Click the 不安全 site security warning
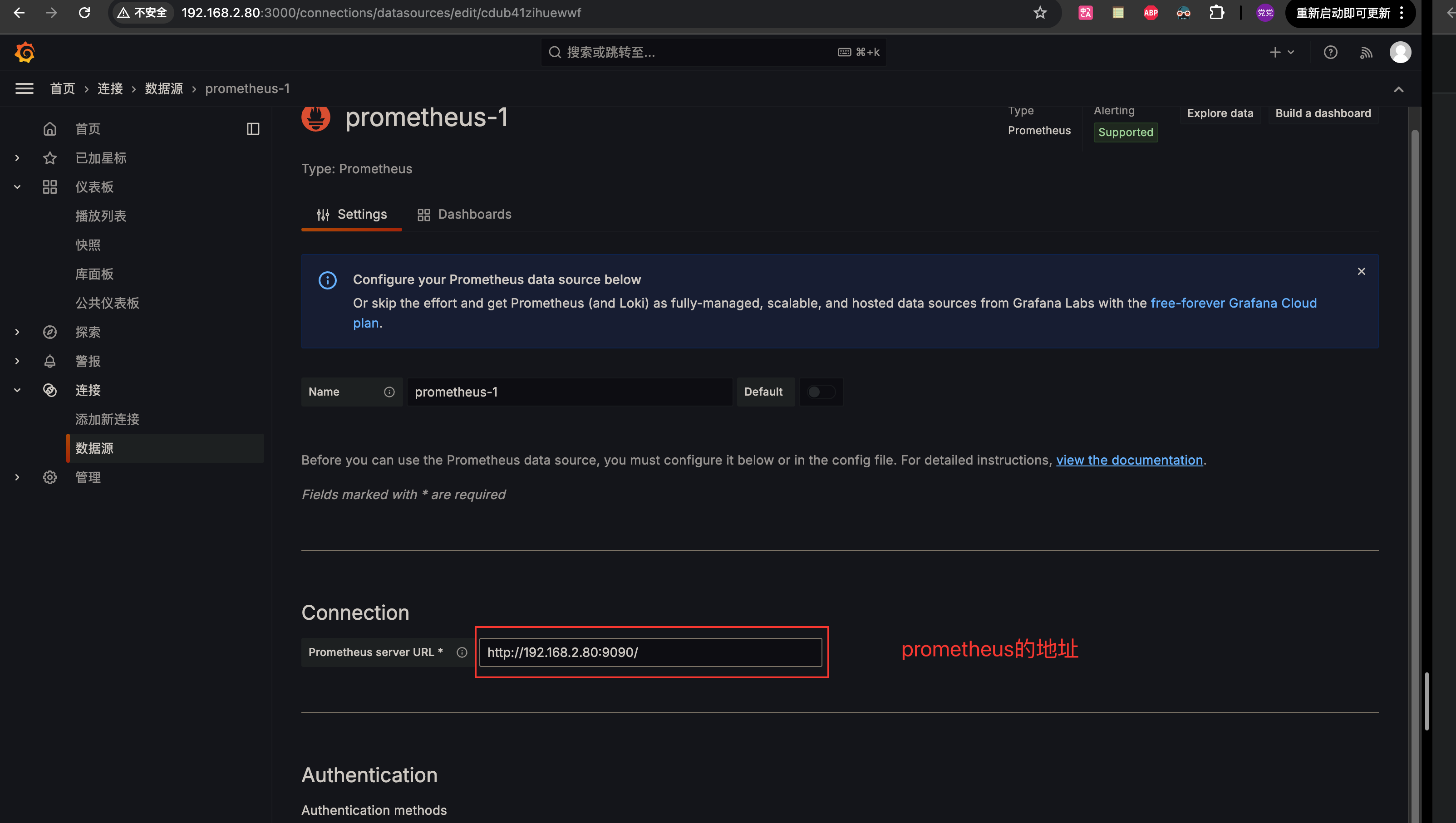1456x823 pixels. [142, 12]
